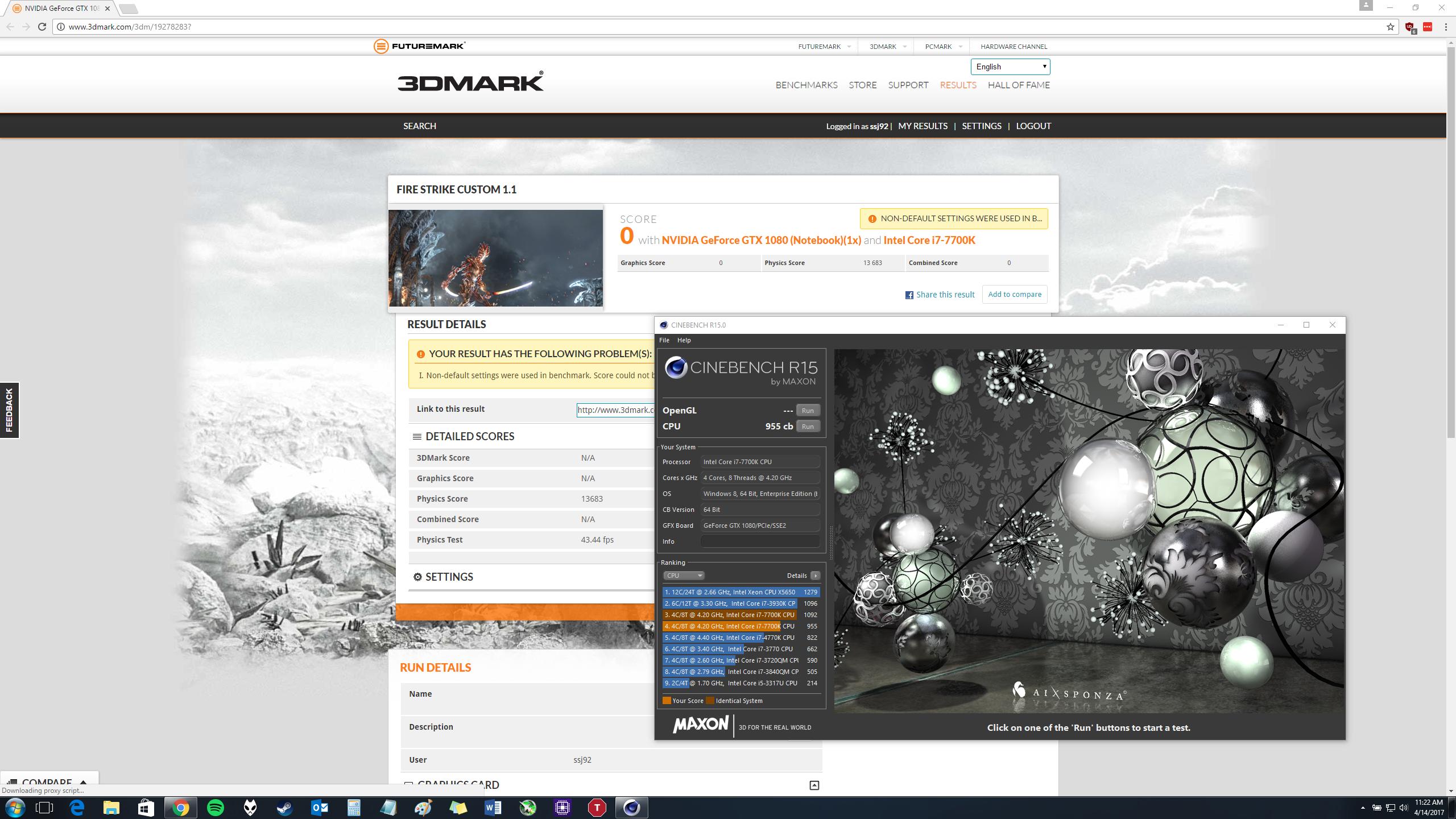Screen dimensions: 1456x819
Task: Open the My Results link
Action: tap(923, 126)
